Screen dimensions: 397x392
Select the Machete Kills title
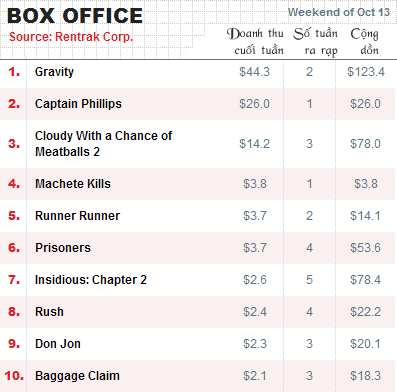73,184
